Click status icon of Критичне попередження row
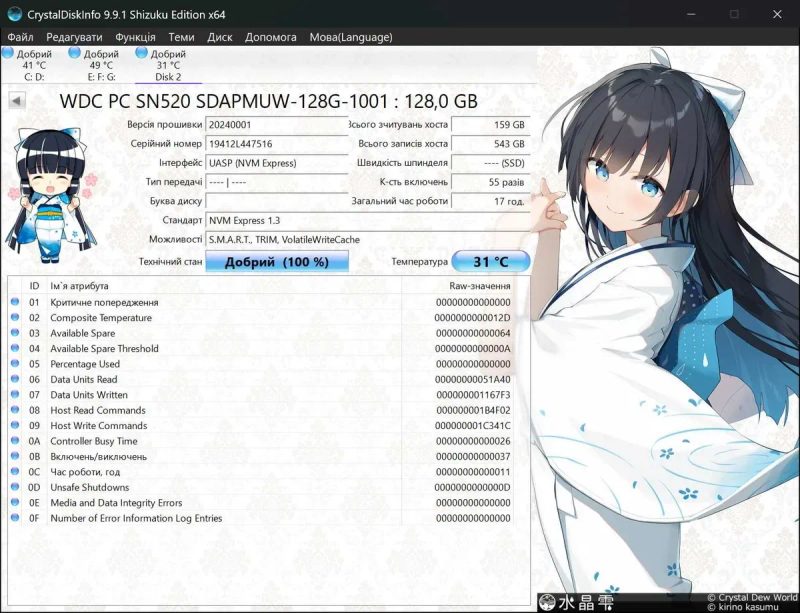 15,302
